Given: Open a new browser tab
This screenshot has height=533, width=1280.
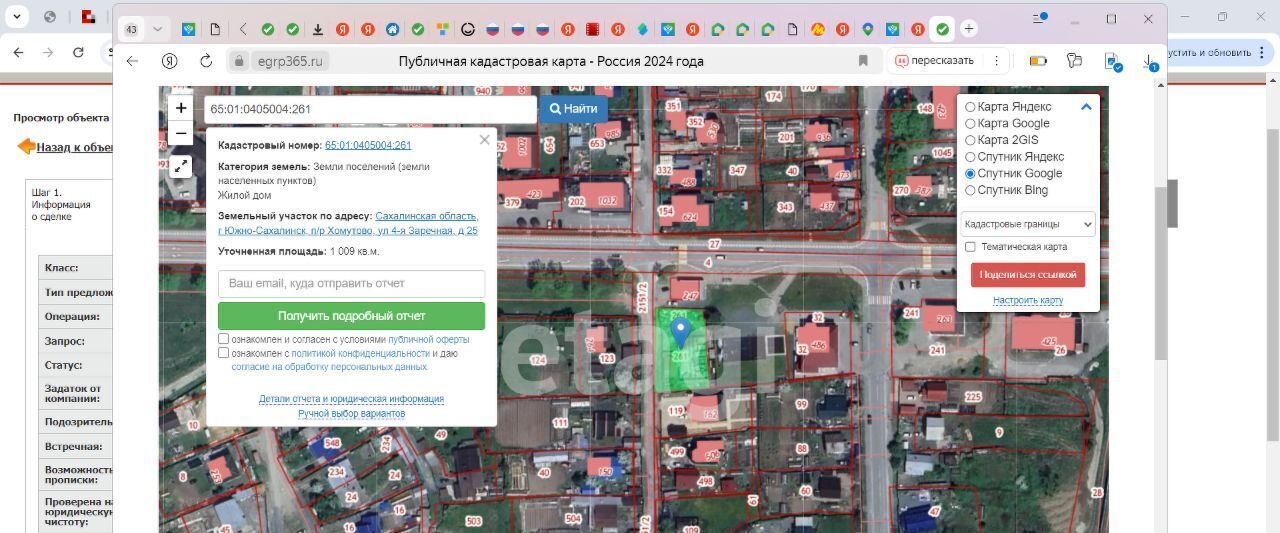Looking at the screenshot, I should (968, 29).
